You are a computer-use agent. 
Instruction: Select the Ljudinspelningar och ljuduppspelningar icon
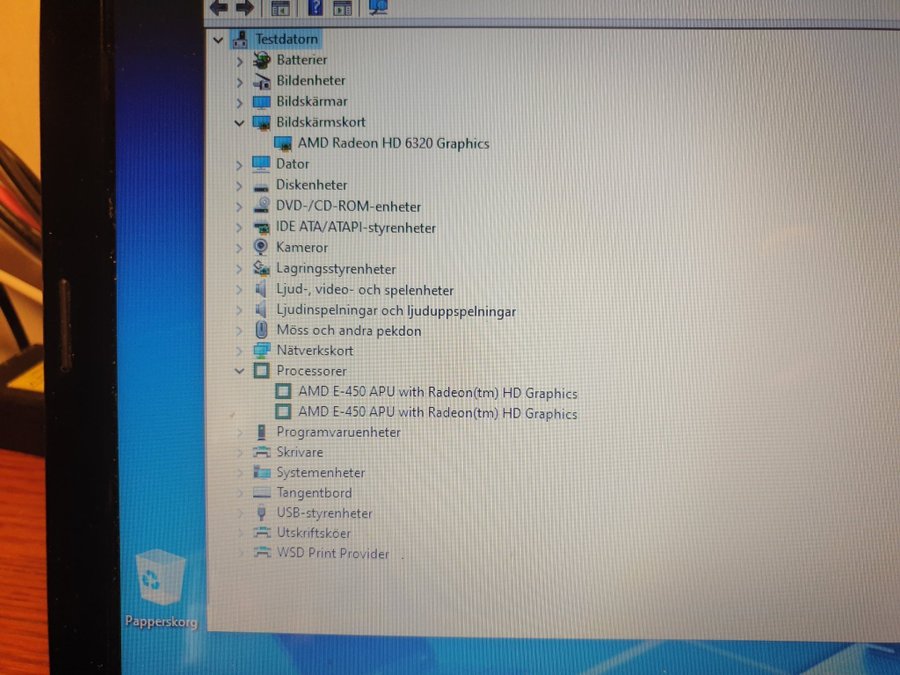tap(261, 310)
